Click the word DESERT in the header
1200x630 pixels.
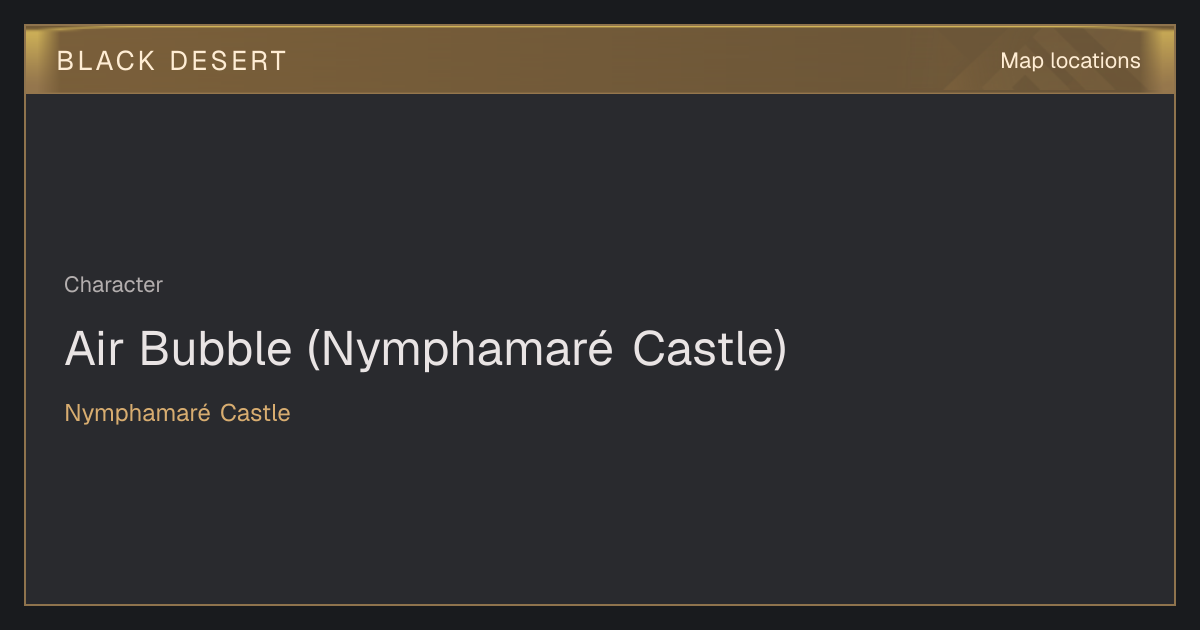229,61
